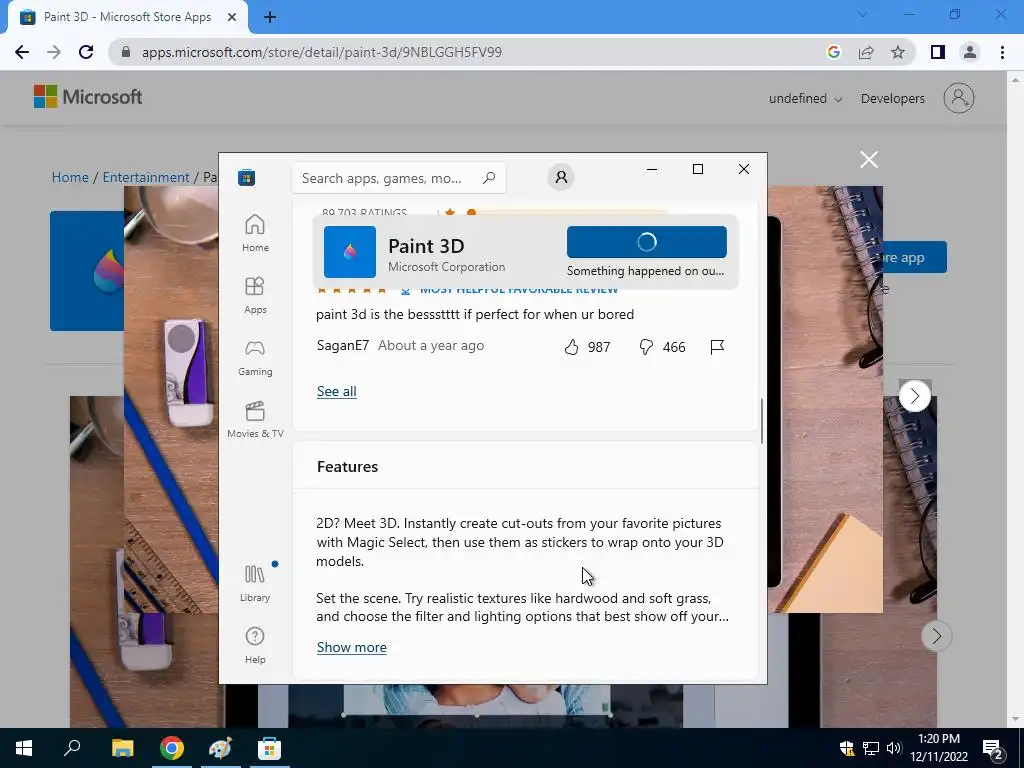Click the reviewer name SaganE7
Viewport: 1024px width, 768px height.
click(343, 345)
